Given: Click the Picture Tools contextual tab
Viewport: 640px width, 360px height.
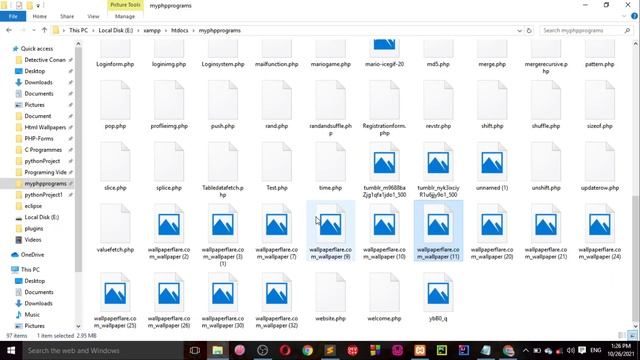Looking at the screenshot, I should 125,5.
